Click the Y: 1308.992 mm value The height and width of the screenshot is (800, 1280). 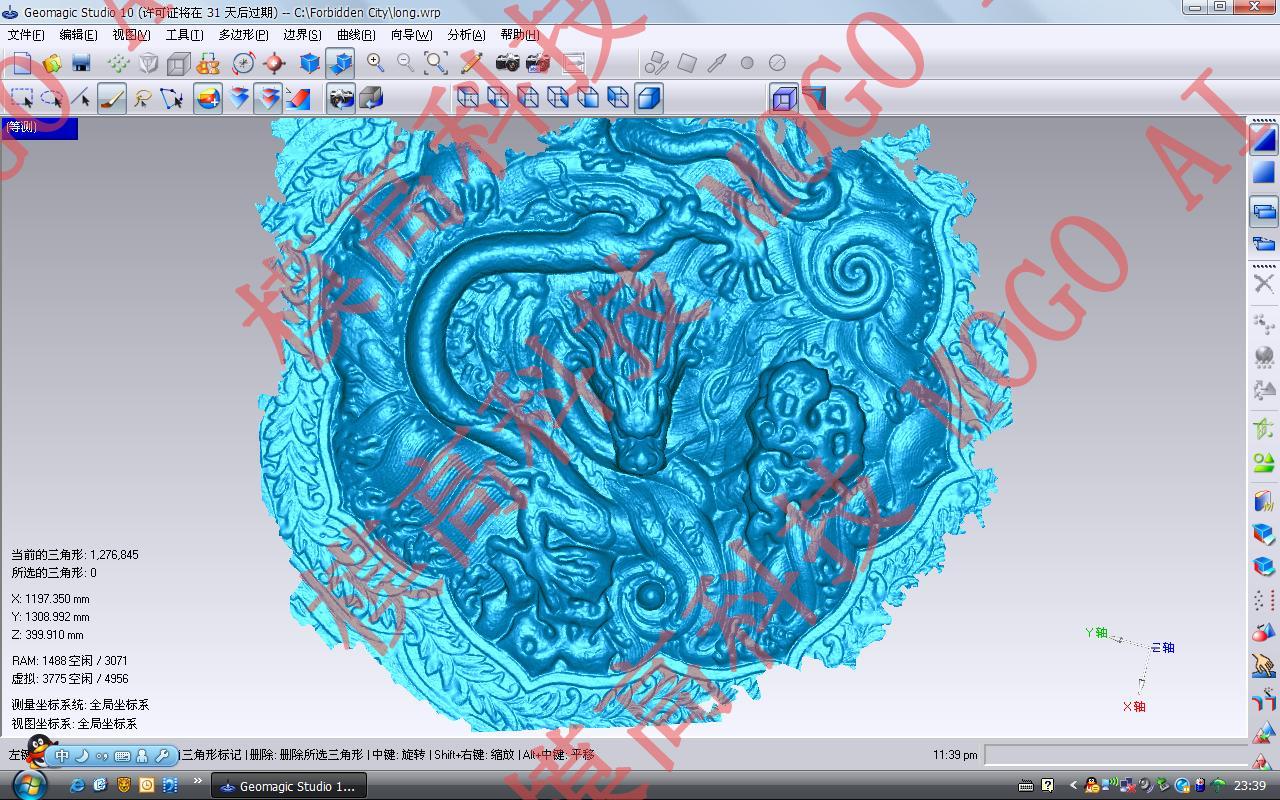tap(50, 616)
